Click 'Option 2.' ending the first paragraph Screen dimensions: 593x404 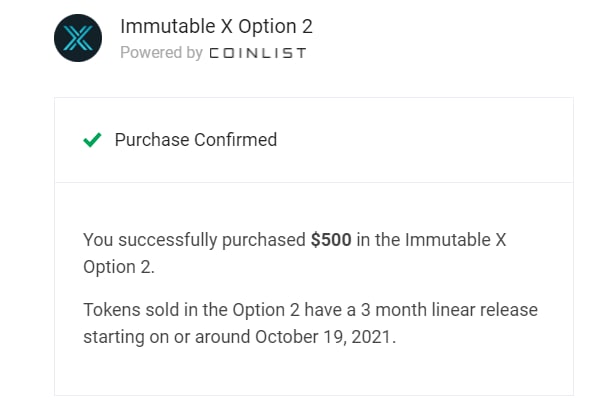pos(119,267)
